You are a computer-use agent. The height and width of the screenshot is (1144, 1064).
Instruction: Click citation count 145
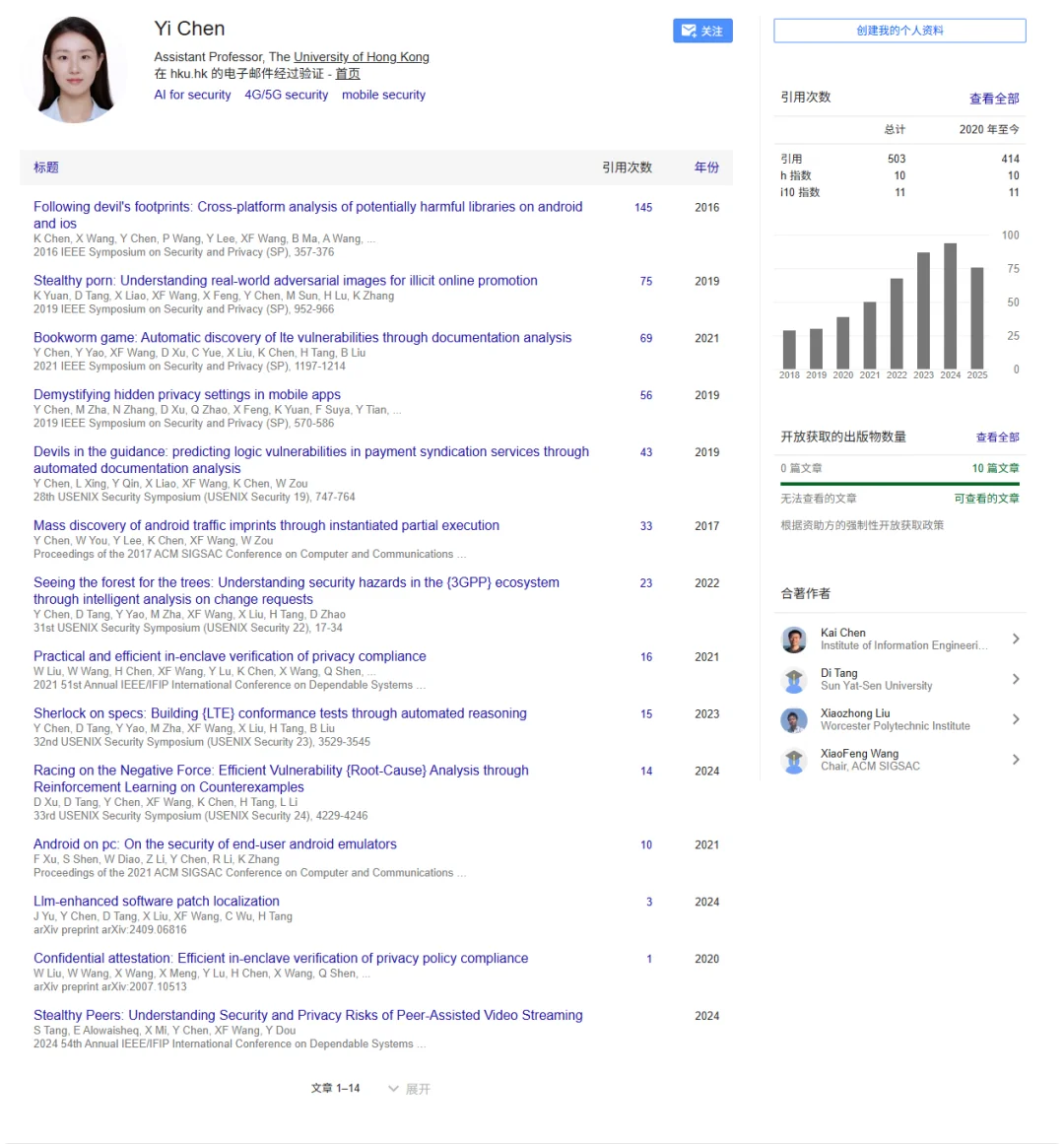[642, 208]
